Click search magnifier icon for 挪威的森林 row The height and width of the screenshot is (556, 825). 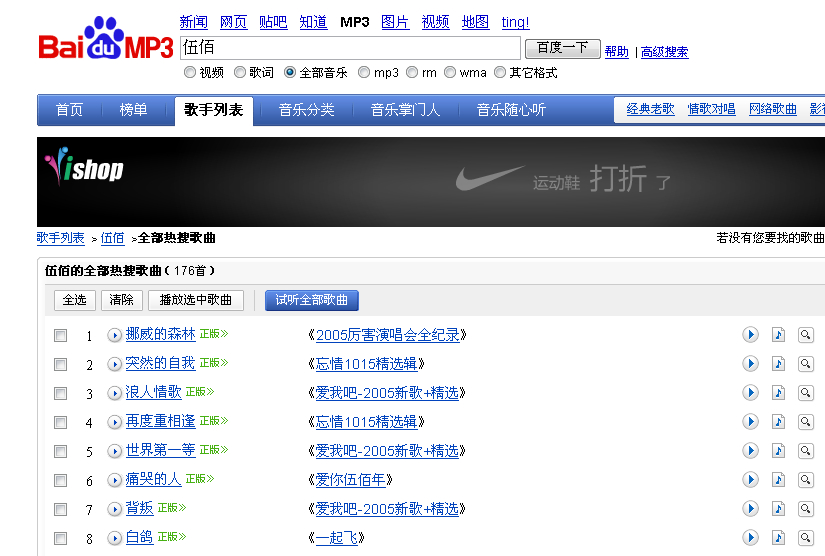pyautogui.click(x=806, y=335)
